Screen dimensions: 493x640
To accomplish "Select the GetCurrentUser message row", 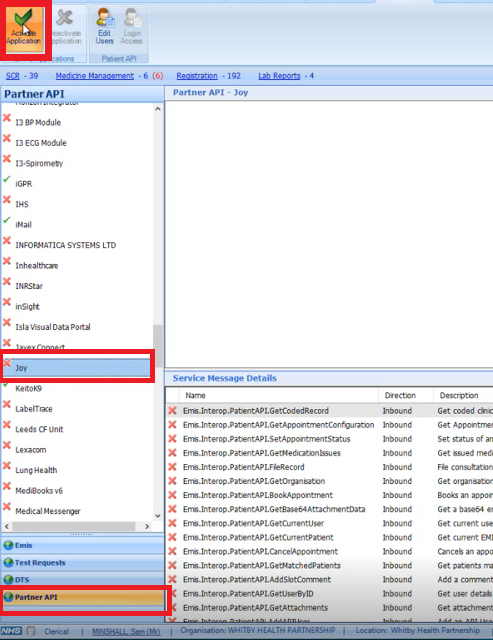I will point(330,523).
